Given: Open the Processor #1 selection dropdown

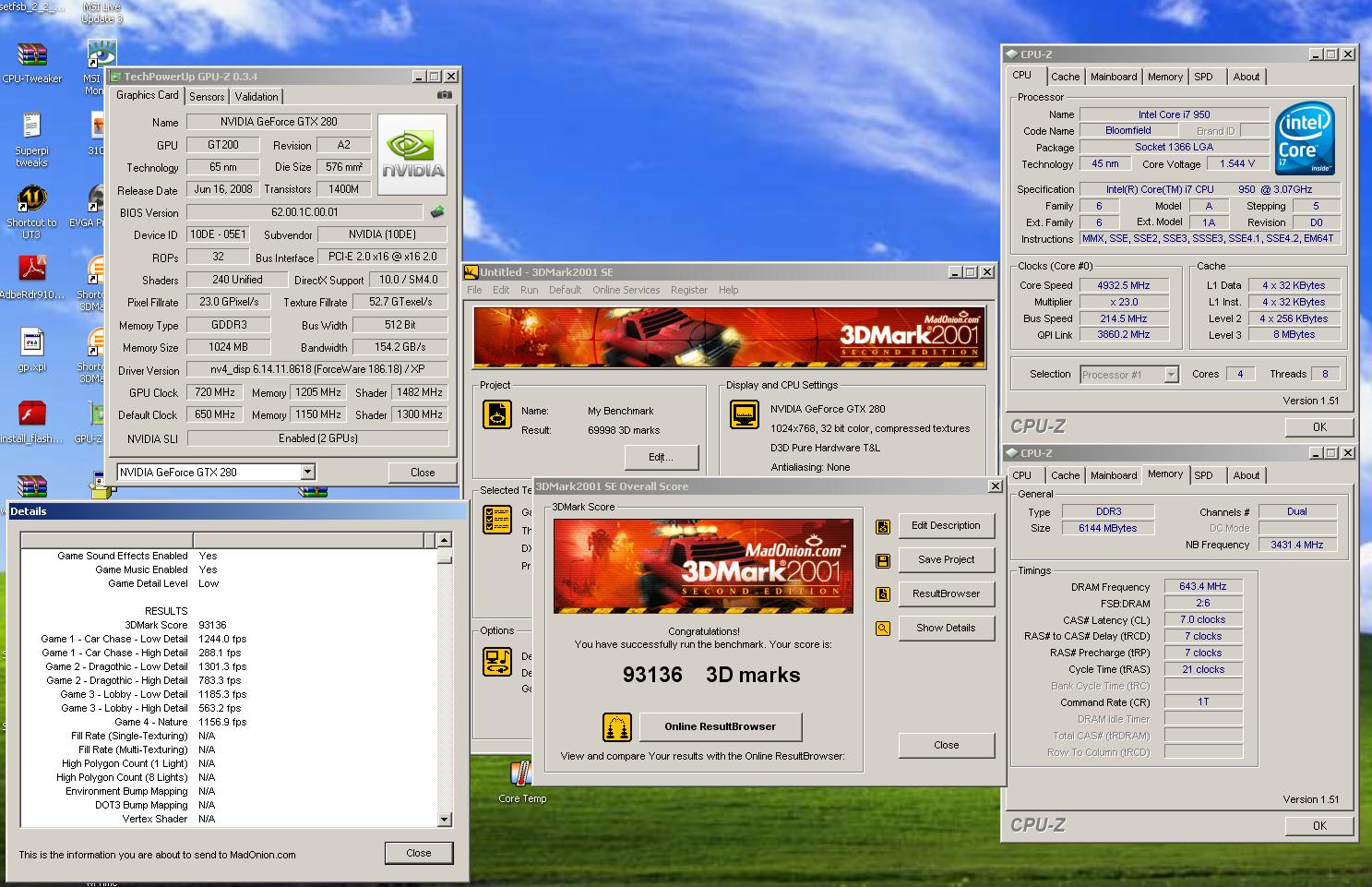Looking at the screenshot, I should 1171,375.
